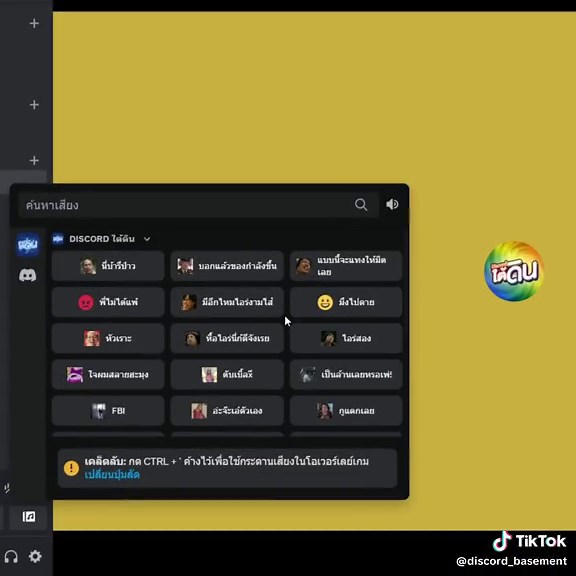This screenshot has width=576, height=576.
Task: Play the ใจผมสลาย sound
Action: coord(108,375)
